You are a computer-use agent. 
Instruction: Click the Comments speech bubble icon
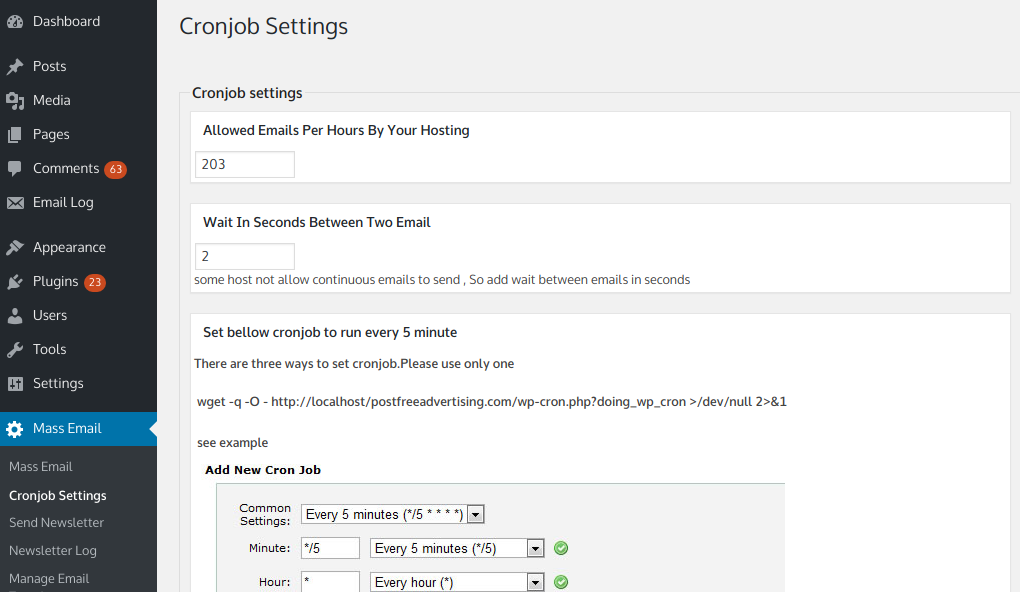coord(15,169)
